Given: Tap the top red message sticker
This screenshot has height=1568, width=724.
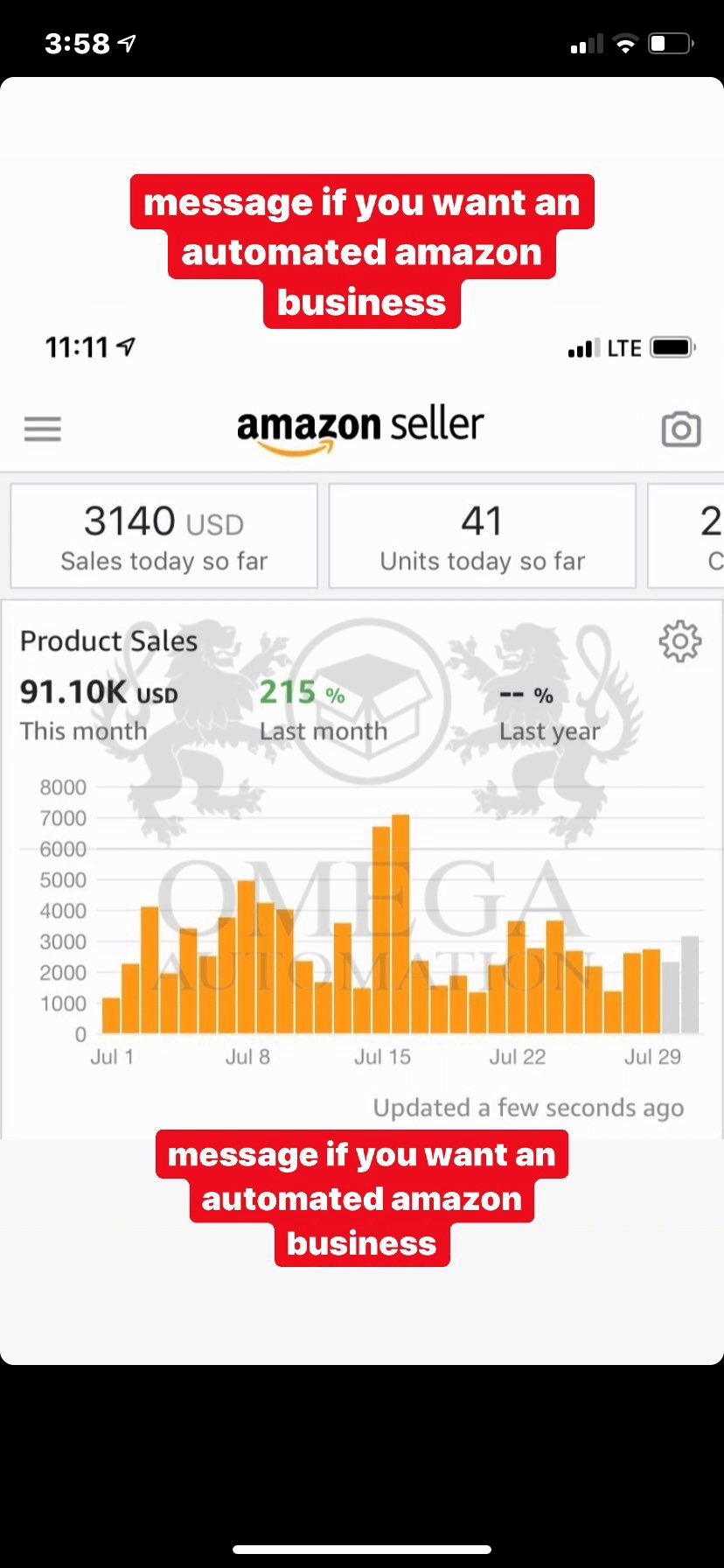Looking at the screenshot, I should click(x=362, y=251).
